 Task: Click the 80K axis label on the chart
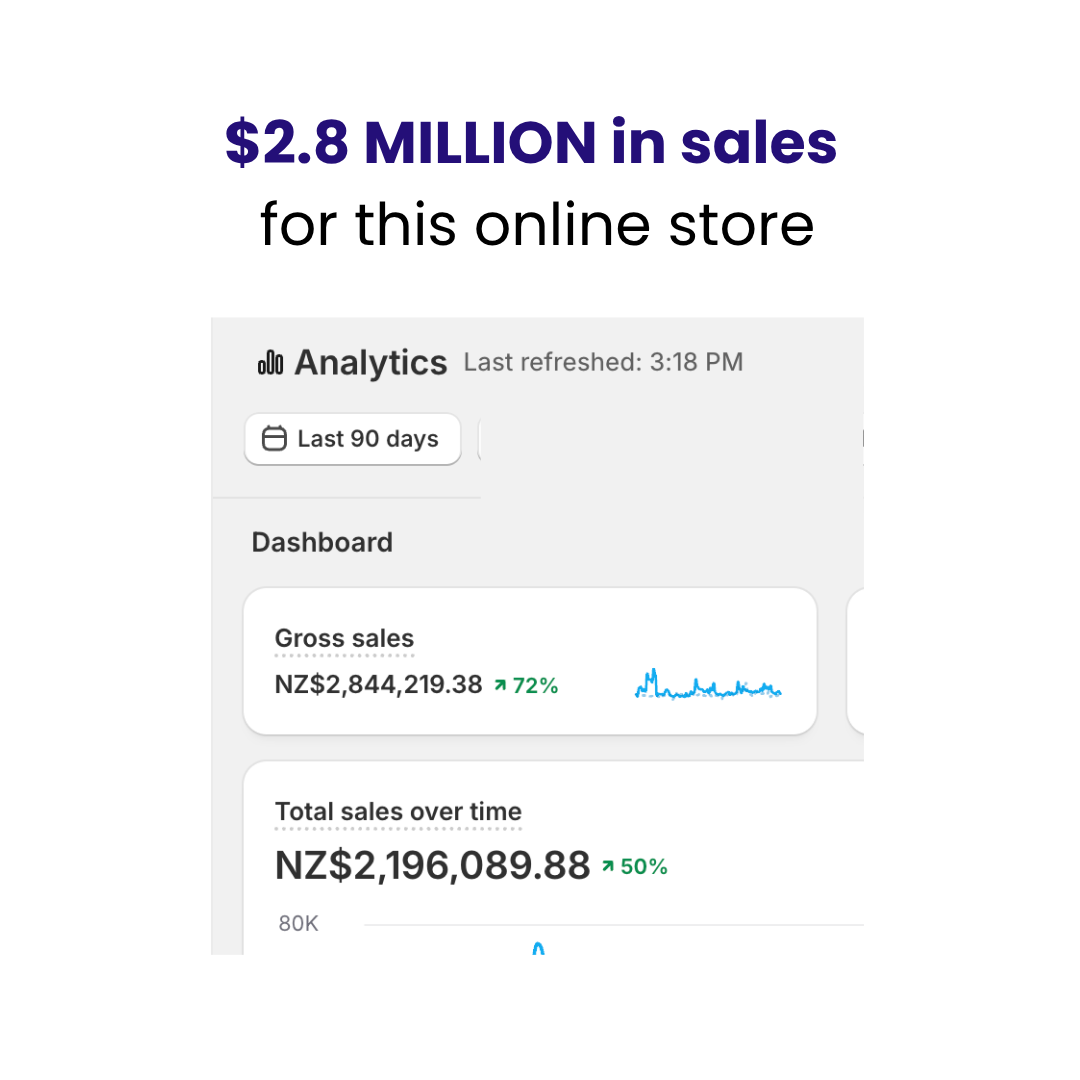pos(297,923)
